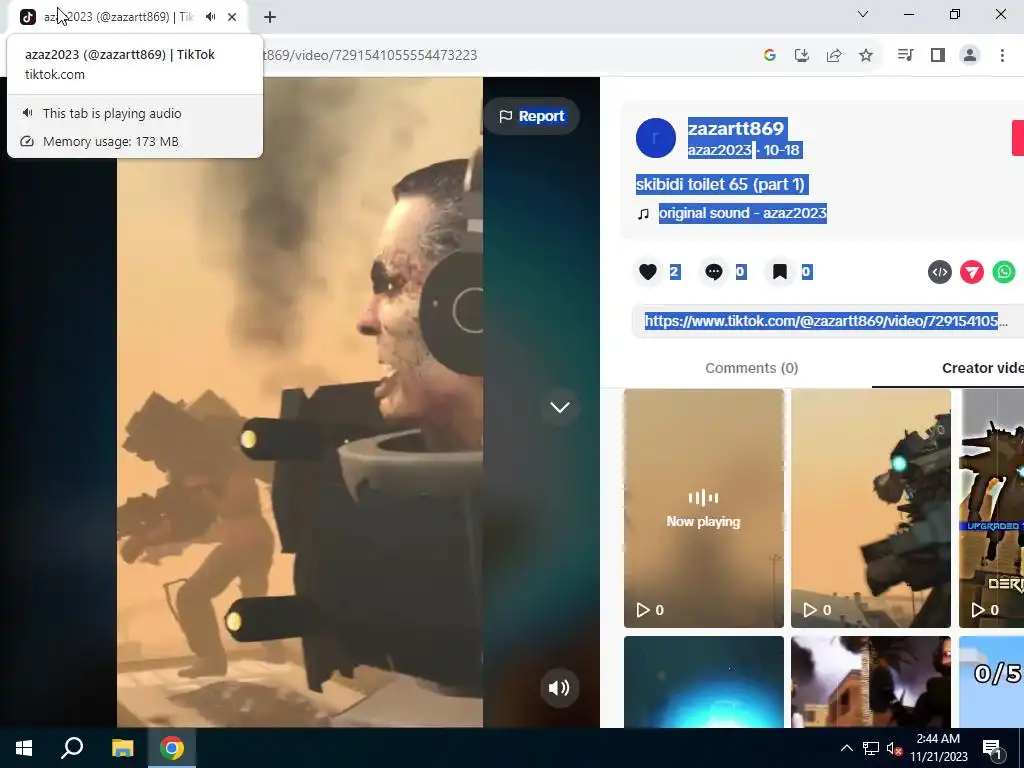Viewport: 1024px width, 768px height.
Task: Share video to WhatsApp
Action: pos(1004,272)
